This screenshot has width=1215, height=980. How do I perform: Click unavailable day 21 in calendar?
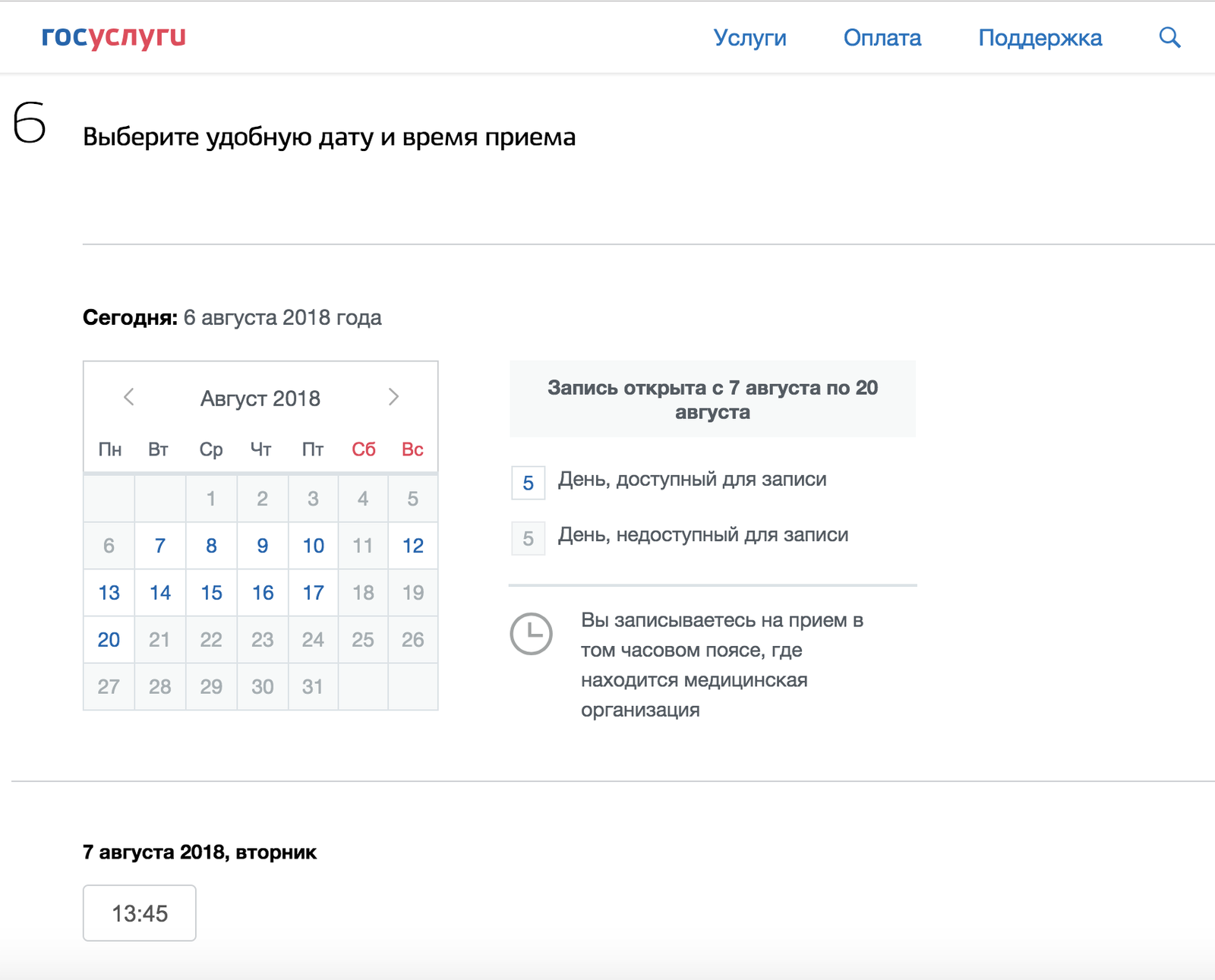pos(160,640)
